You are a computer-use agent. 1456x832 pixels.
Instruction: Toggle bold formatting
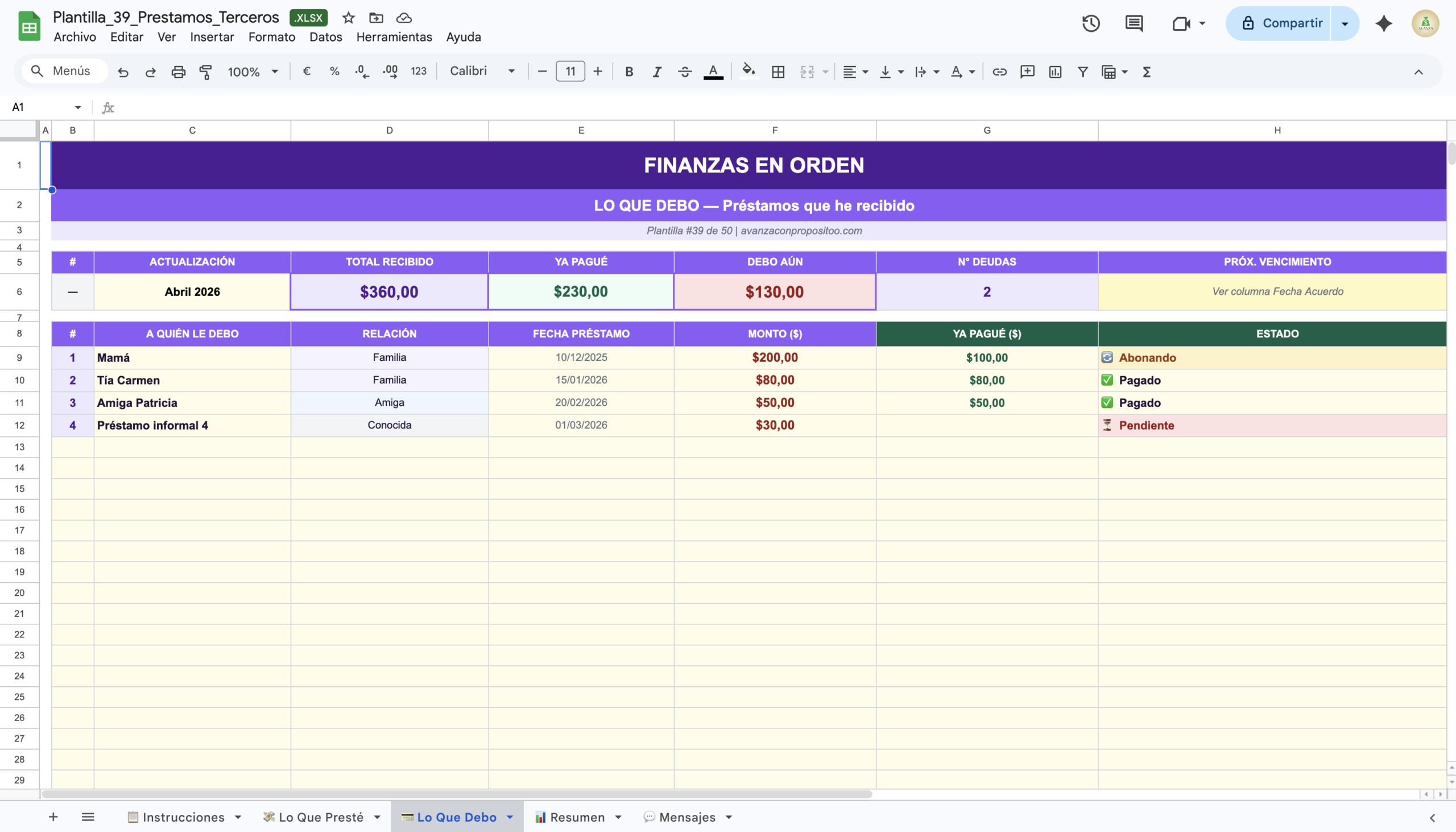[x=628, y=72]
